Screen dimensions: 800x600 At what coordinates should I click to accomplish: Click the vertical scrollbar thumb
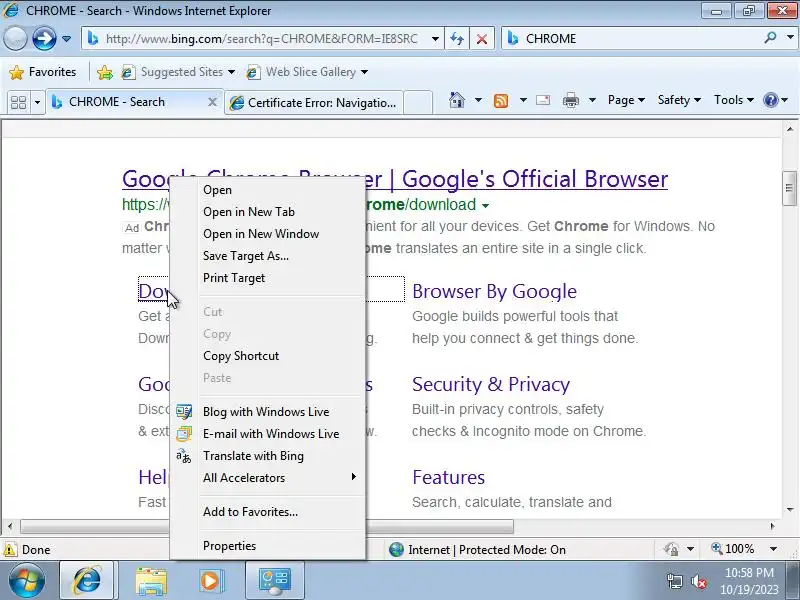click(789, 188)
